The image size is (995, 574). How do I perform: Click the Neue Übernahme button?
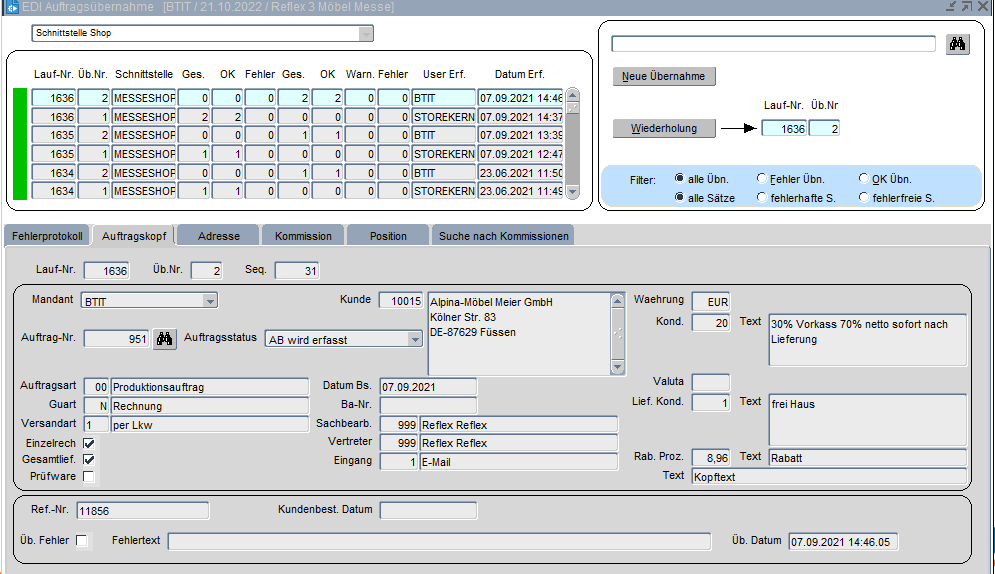click(664, 77)
